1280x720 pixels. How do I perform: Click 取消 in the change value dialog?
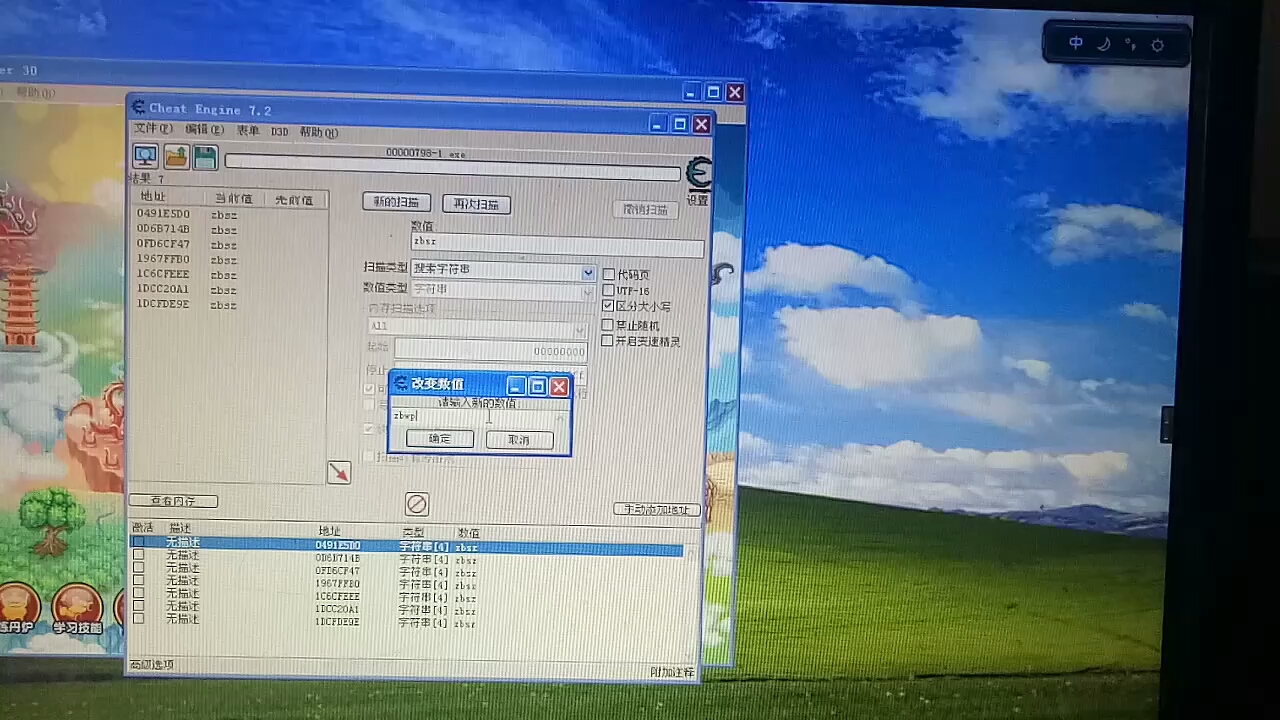coord(519,440)
